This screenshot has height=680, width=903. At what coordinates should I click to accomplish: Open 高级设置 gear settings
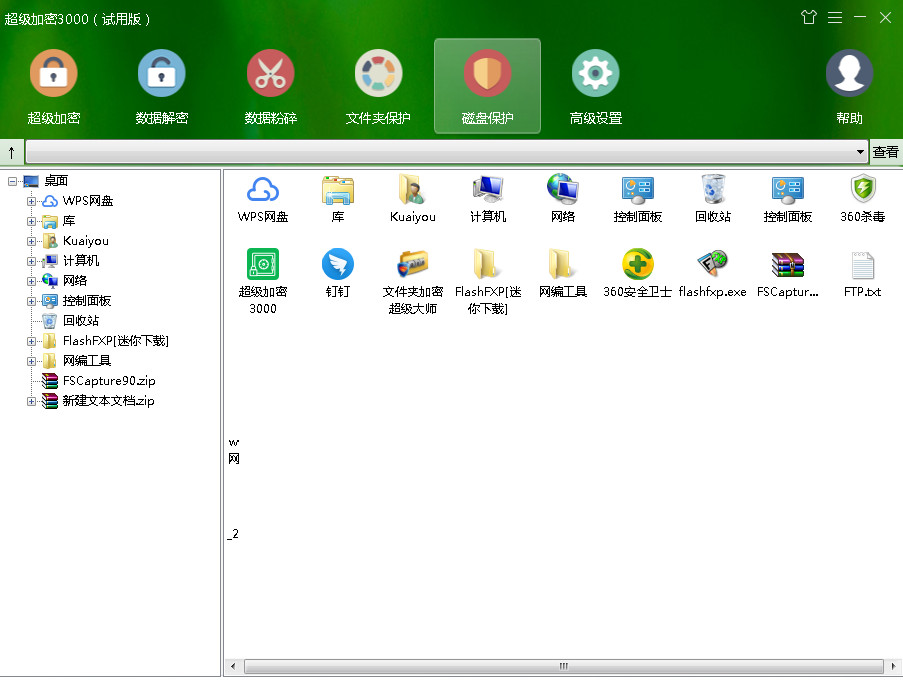[595, 86]
